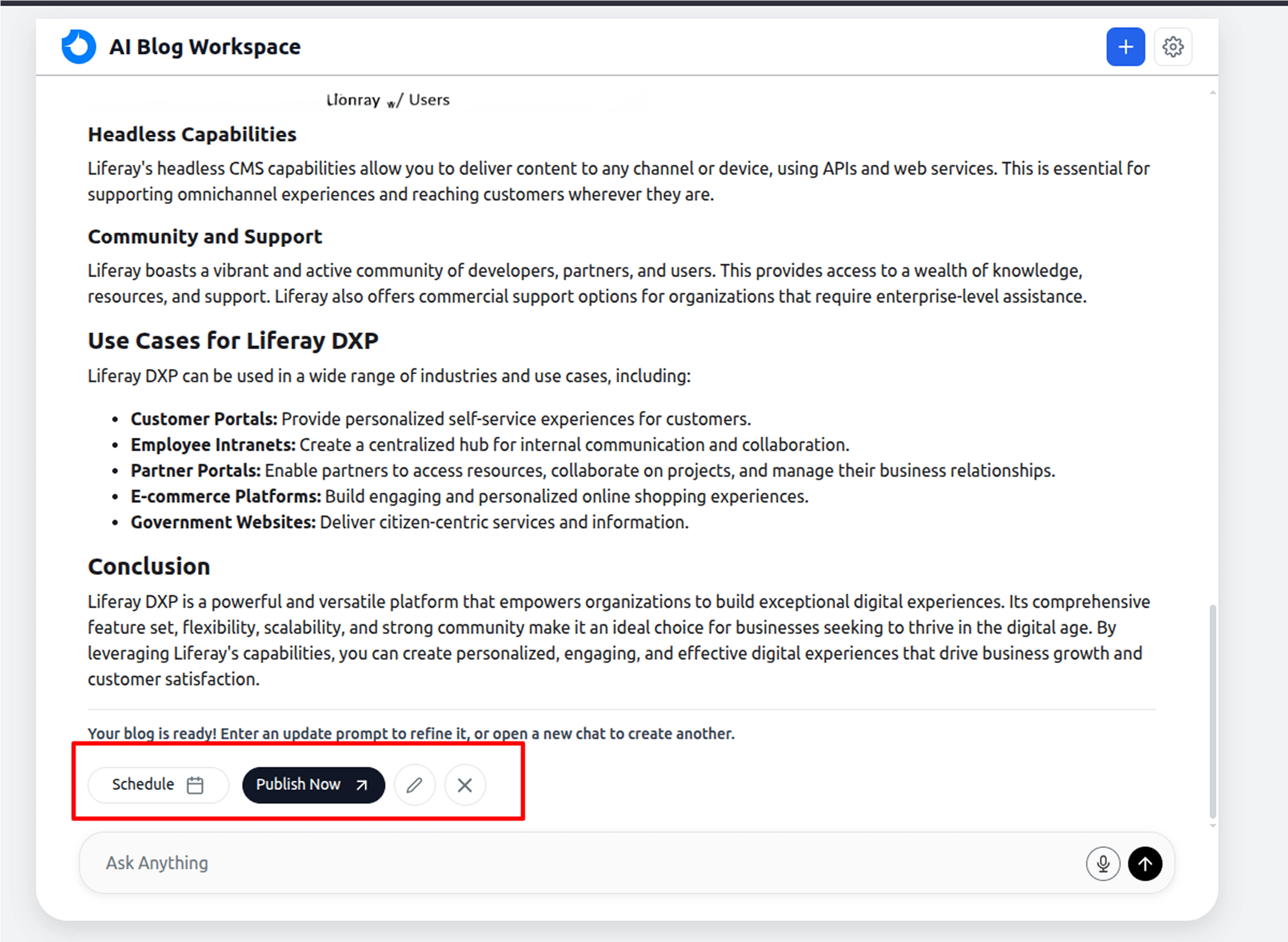The image size is (1288, 942).
Task: Click the paragraph starting 'Liferay boasts a vibrant'
Action: pyautogui.click(x=587, y=283)
